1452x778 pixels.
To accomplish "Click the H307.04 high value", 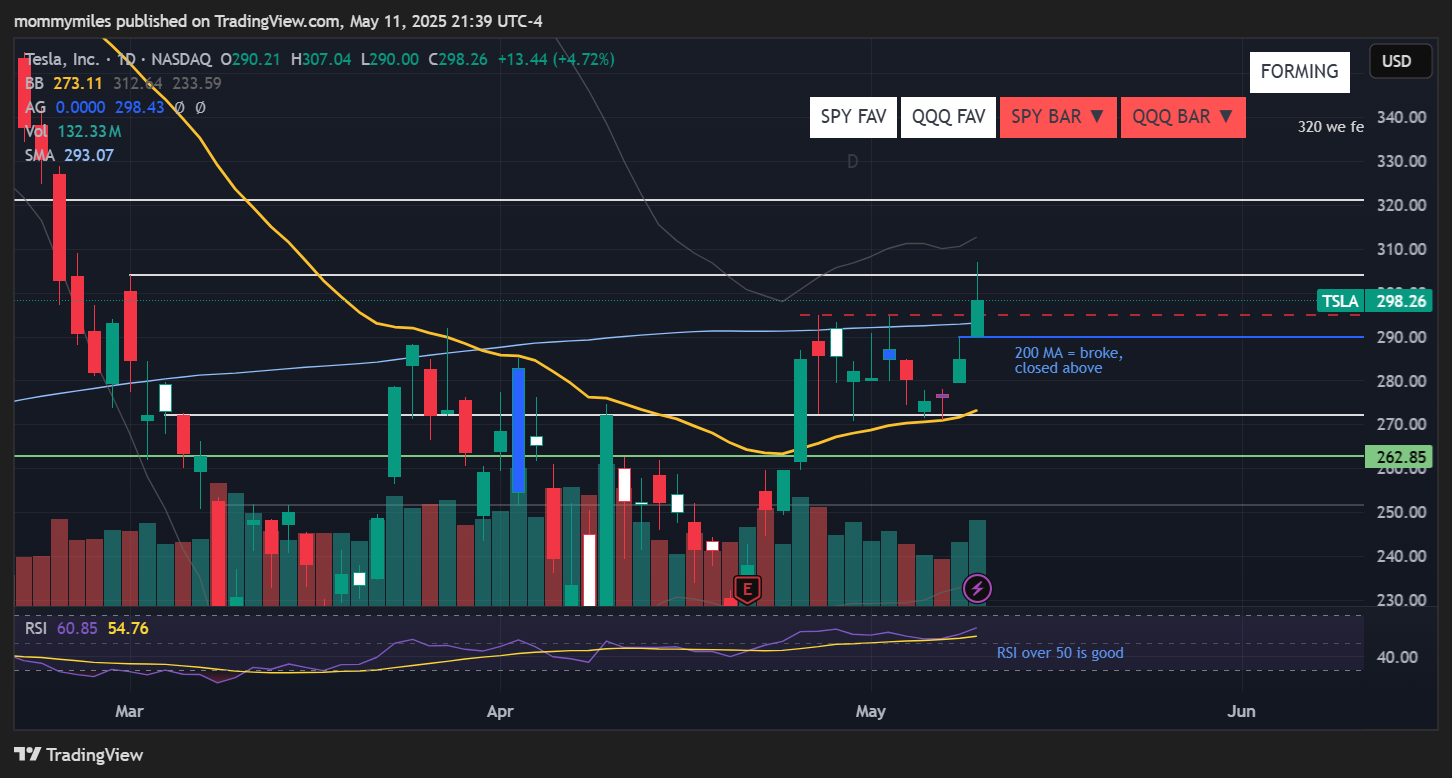I will tap(321, 59).
